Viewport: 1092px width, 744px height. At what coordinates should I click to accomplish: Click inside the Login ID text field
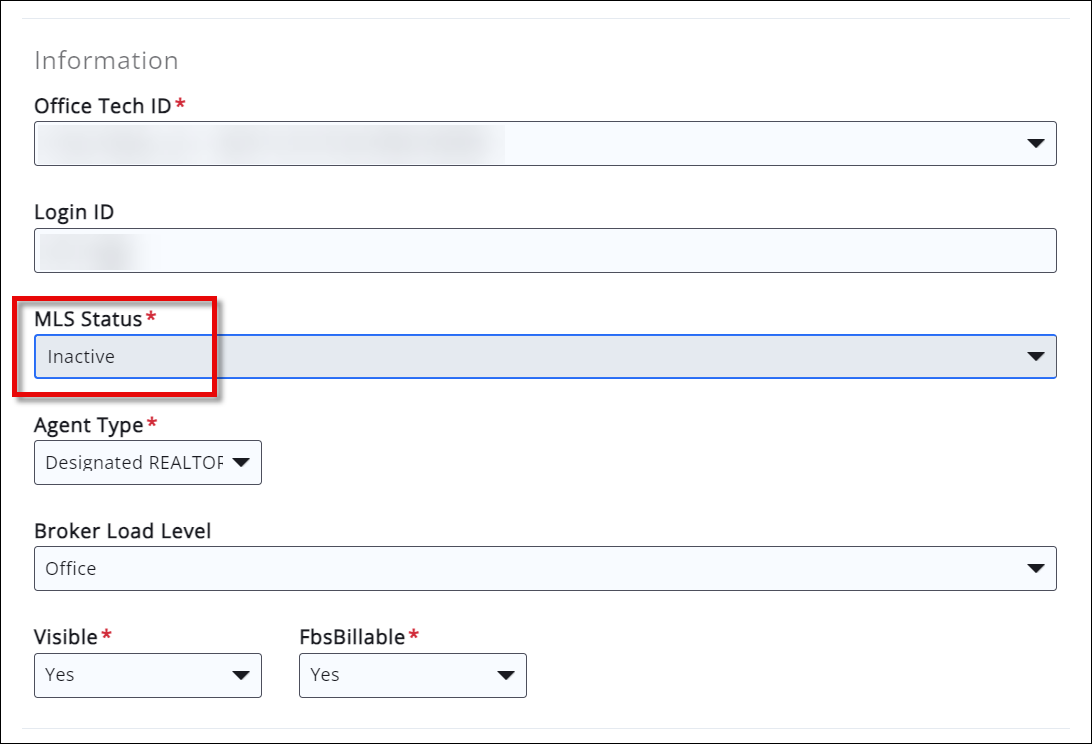point(400,250)
